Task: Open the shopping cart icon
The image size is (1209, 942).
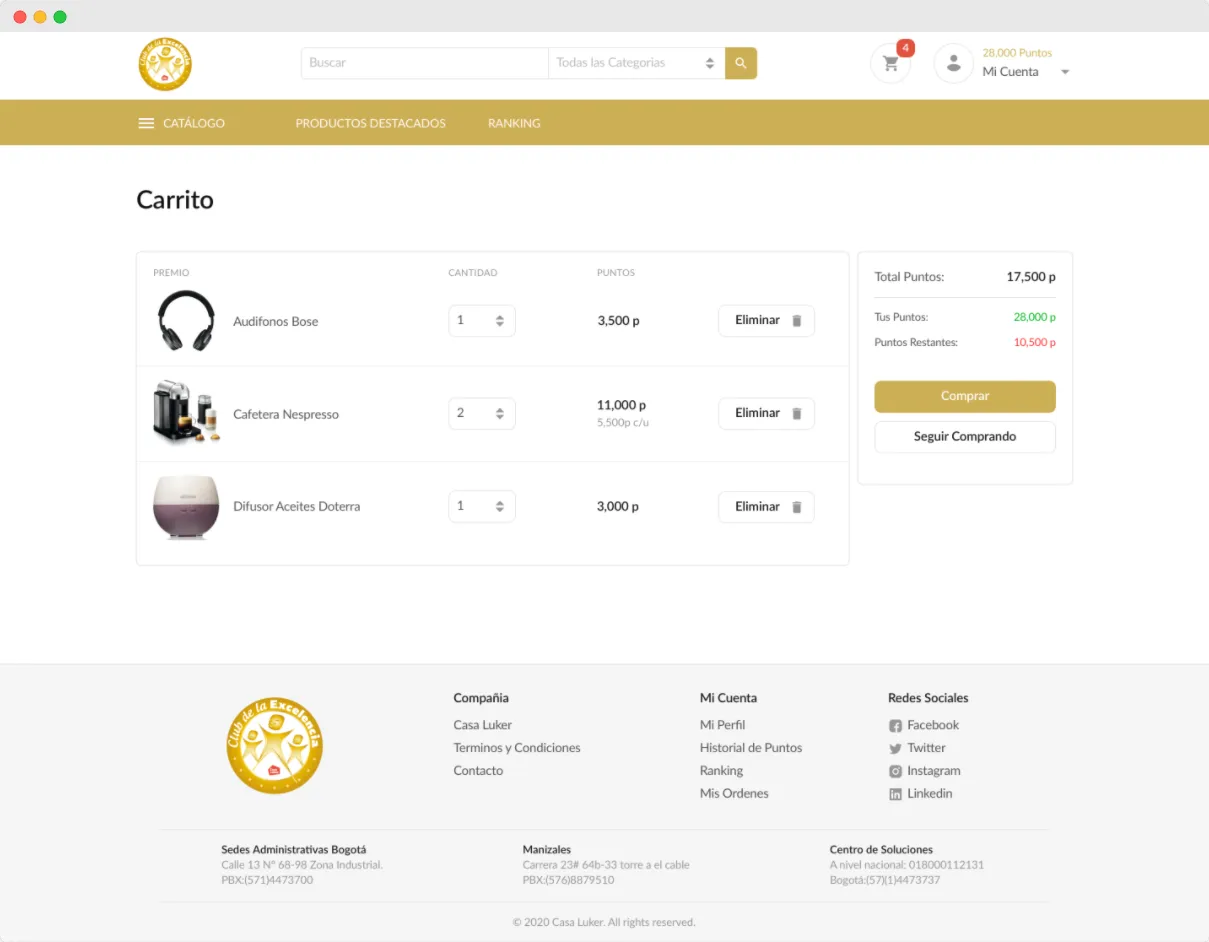Action: (x=889, y=62)
